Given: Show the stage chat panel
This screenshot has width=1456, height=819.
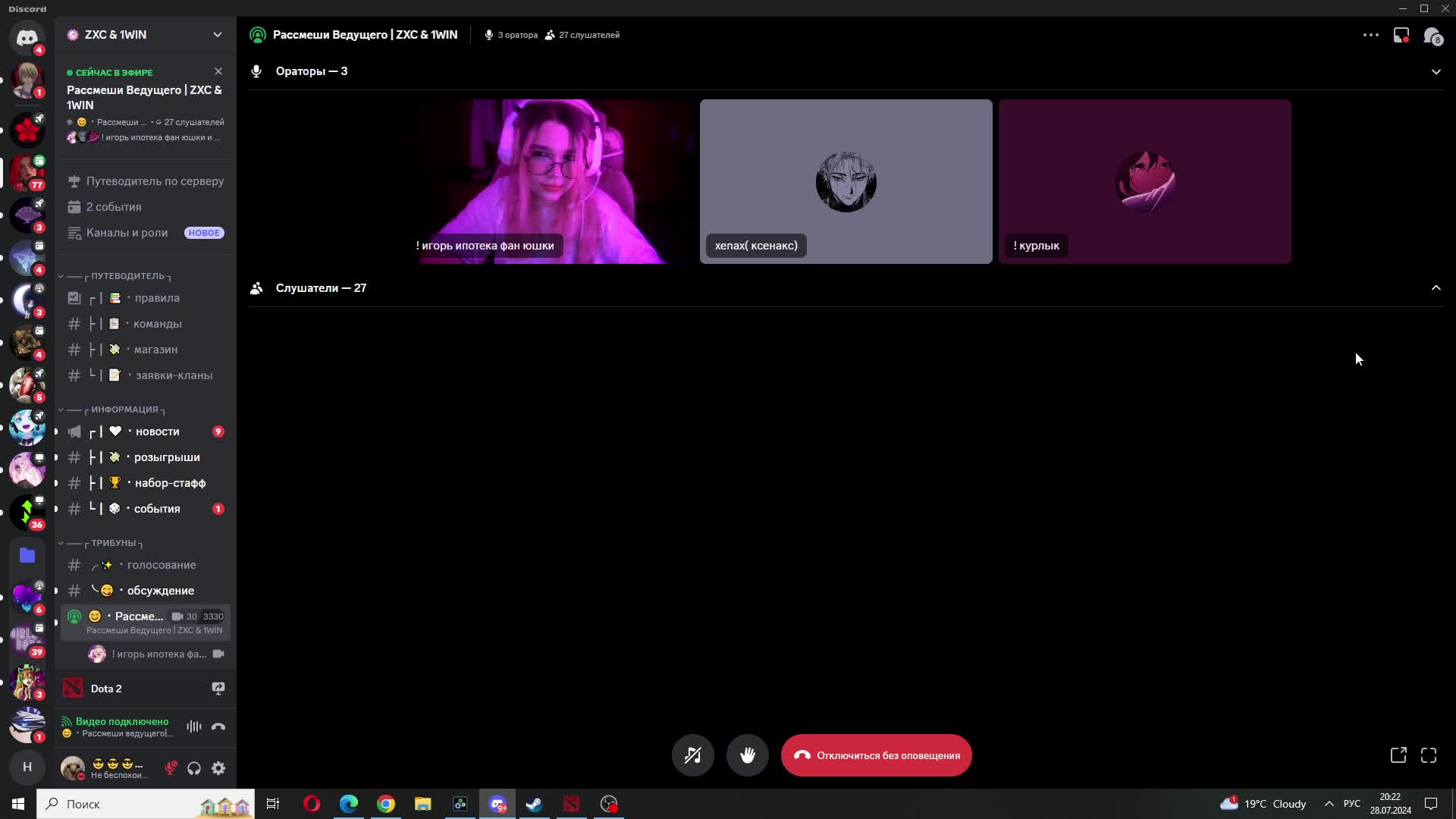Looking at the screenshot, I should [1401, 35].
